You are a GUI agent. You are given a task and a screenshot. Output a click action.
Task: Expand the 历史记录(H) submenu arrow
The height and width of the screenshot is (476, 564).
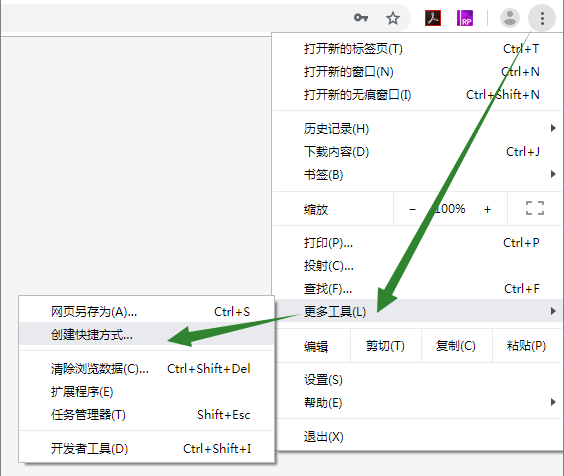tap(553, 128)
